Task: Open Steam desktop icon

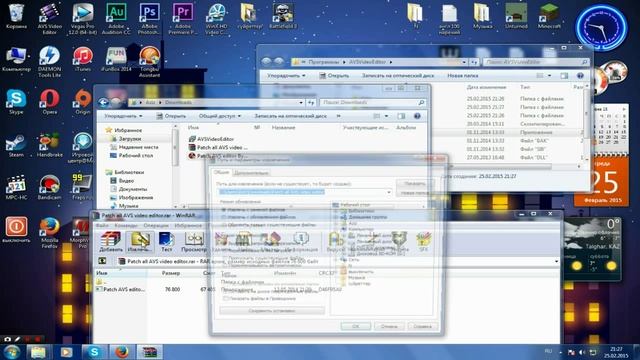Action: tap(16, 145)
